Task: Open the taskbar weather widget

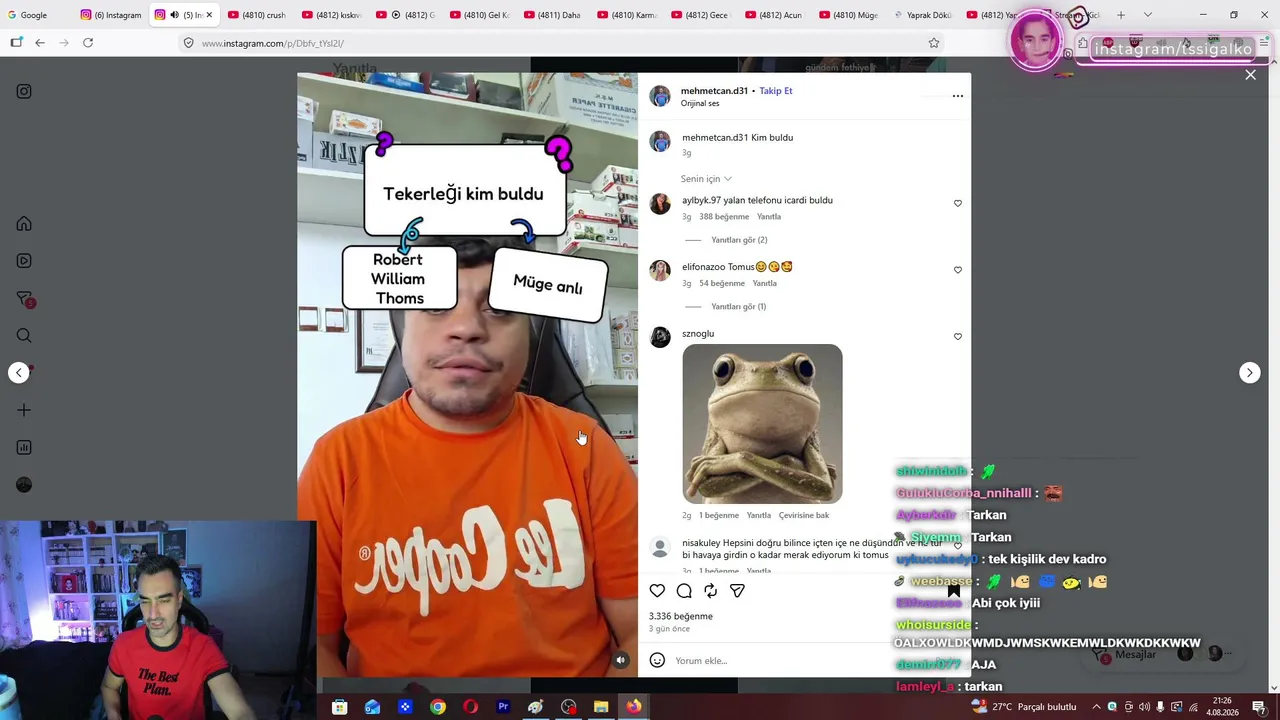Action: 1023,707
